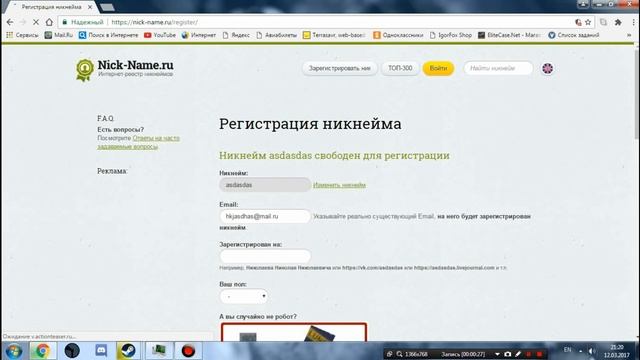
Task: Click the recorder zoom magnifier icon
Action: (x=399, y=354)
